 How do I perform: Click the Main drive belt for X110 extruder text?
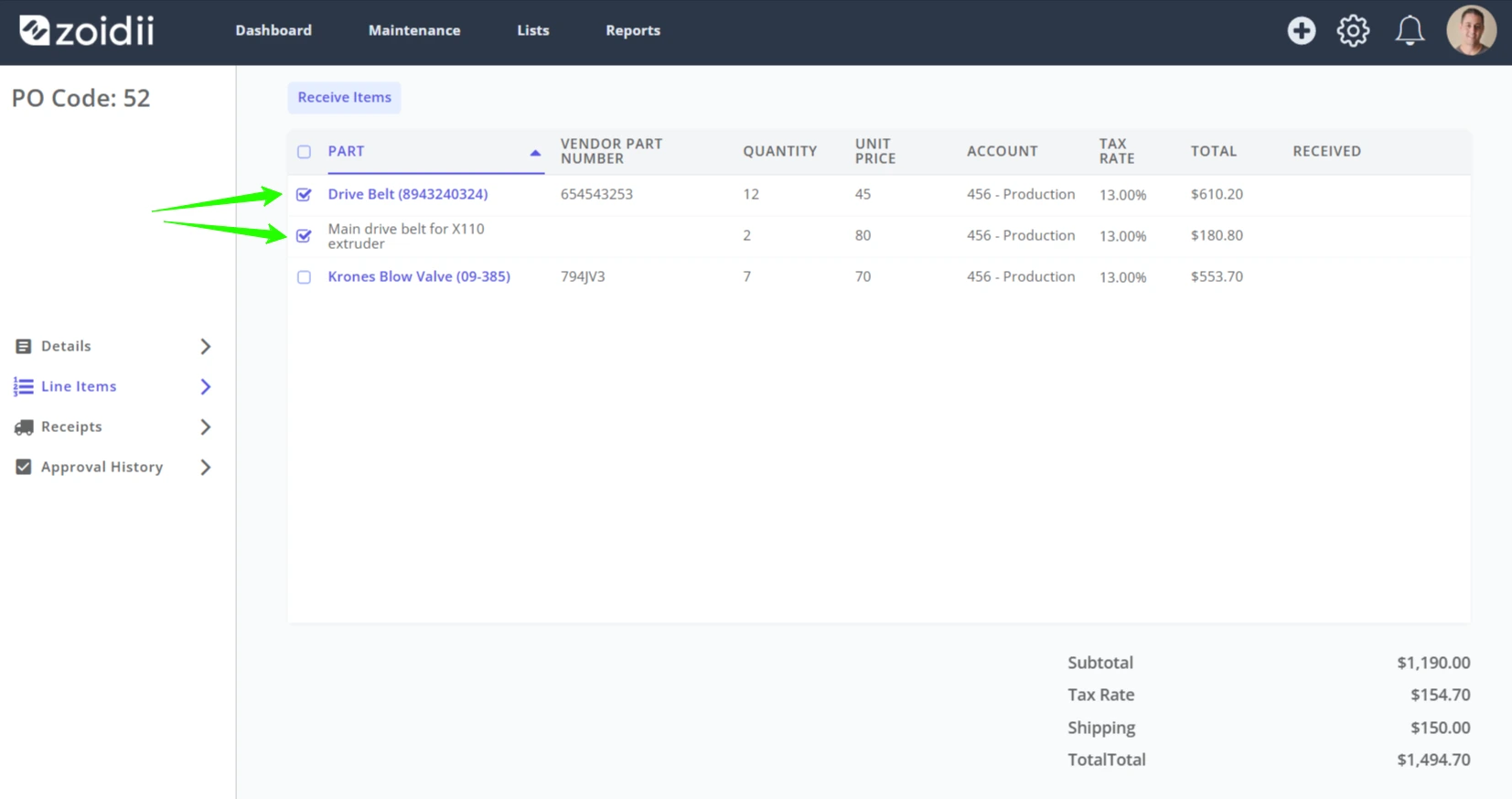(x=406, y=236)
